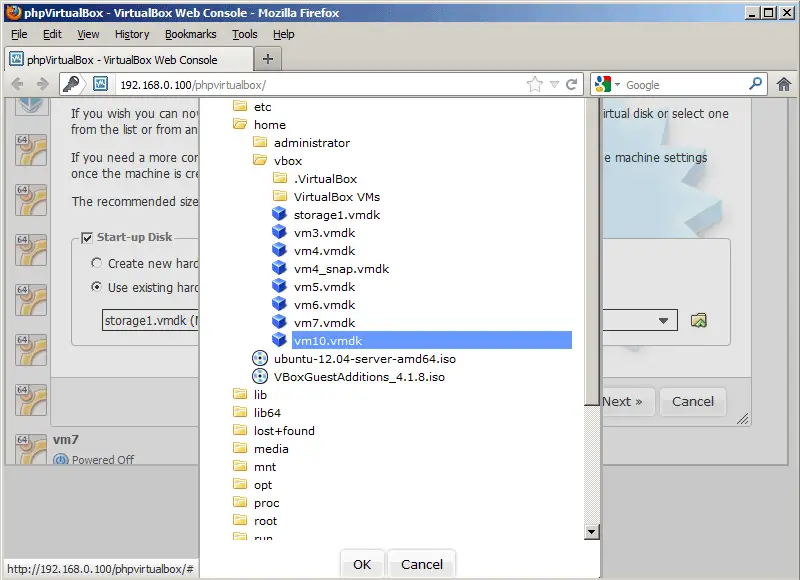Open the View menu

point(88,34)
